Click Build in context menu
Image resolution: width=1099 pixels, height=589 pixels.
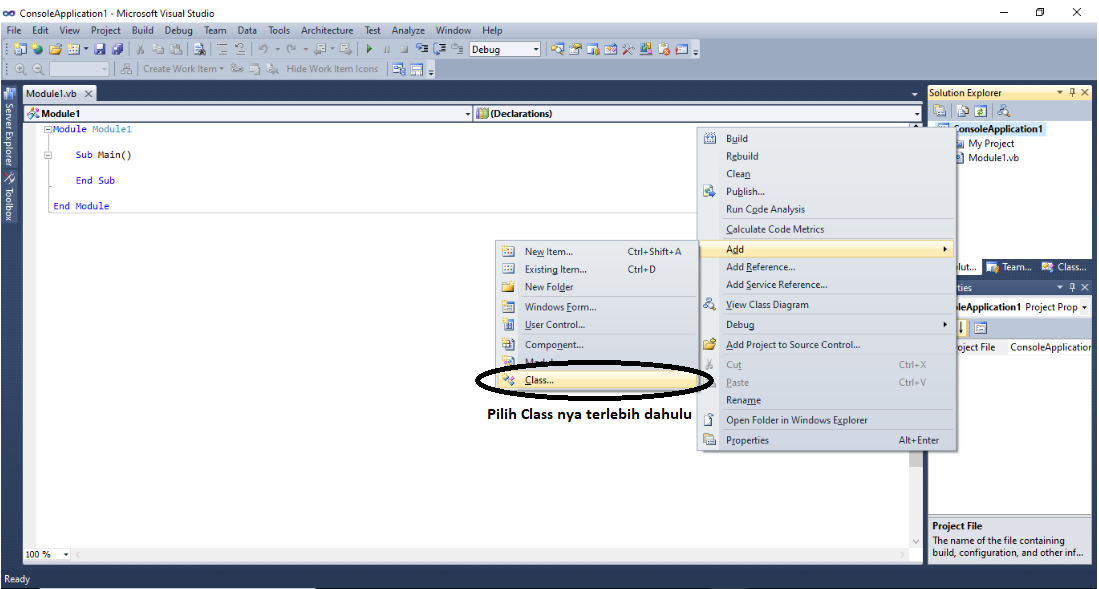pos(827,139)
